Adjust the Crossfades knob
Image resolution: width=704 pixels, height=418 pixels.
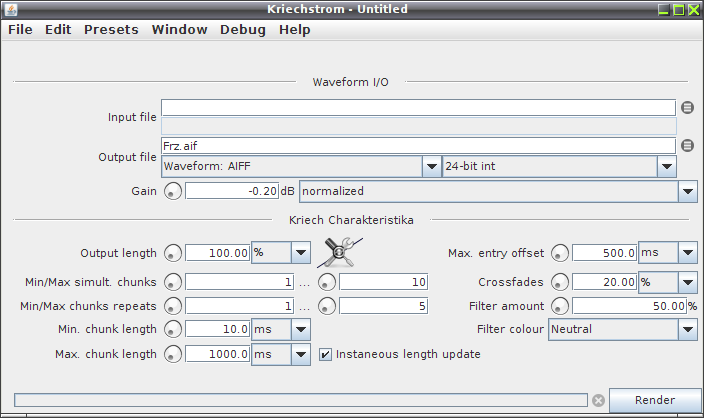click(x=559, y=282)
